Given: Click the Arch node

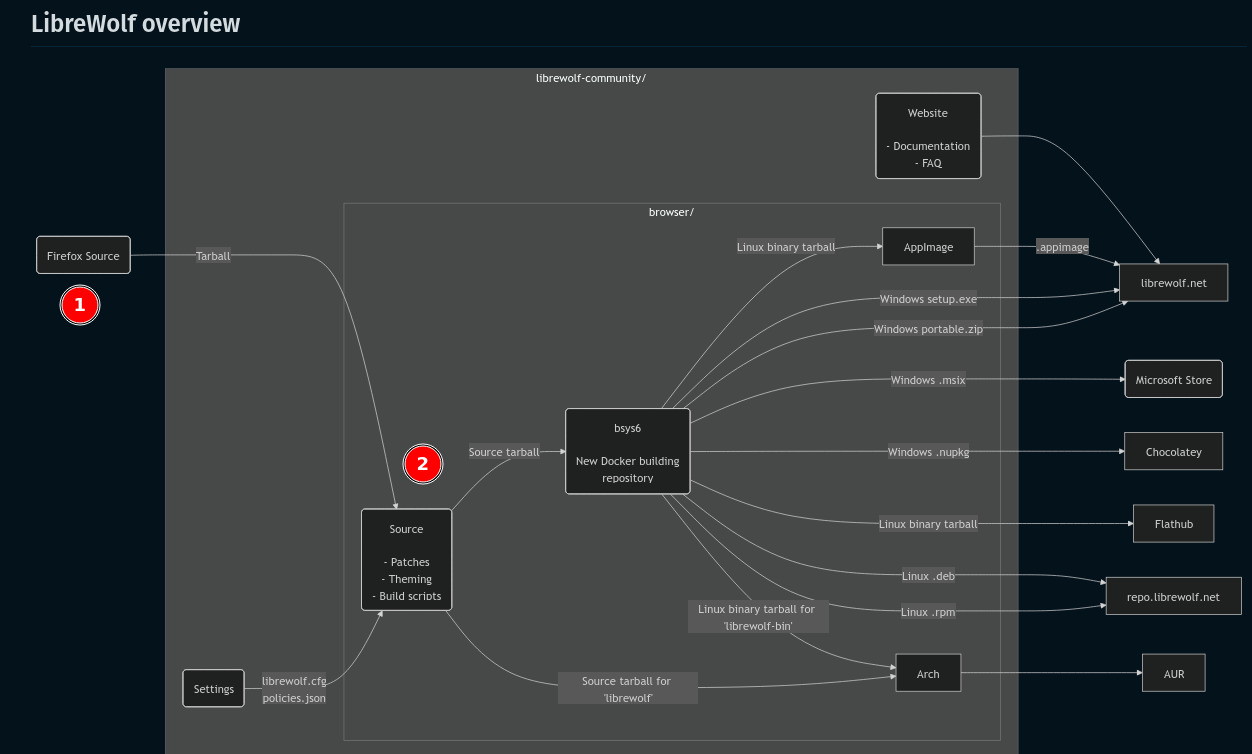Looking at the screenshot, I should point(928,674).
